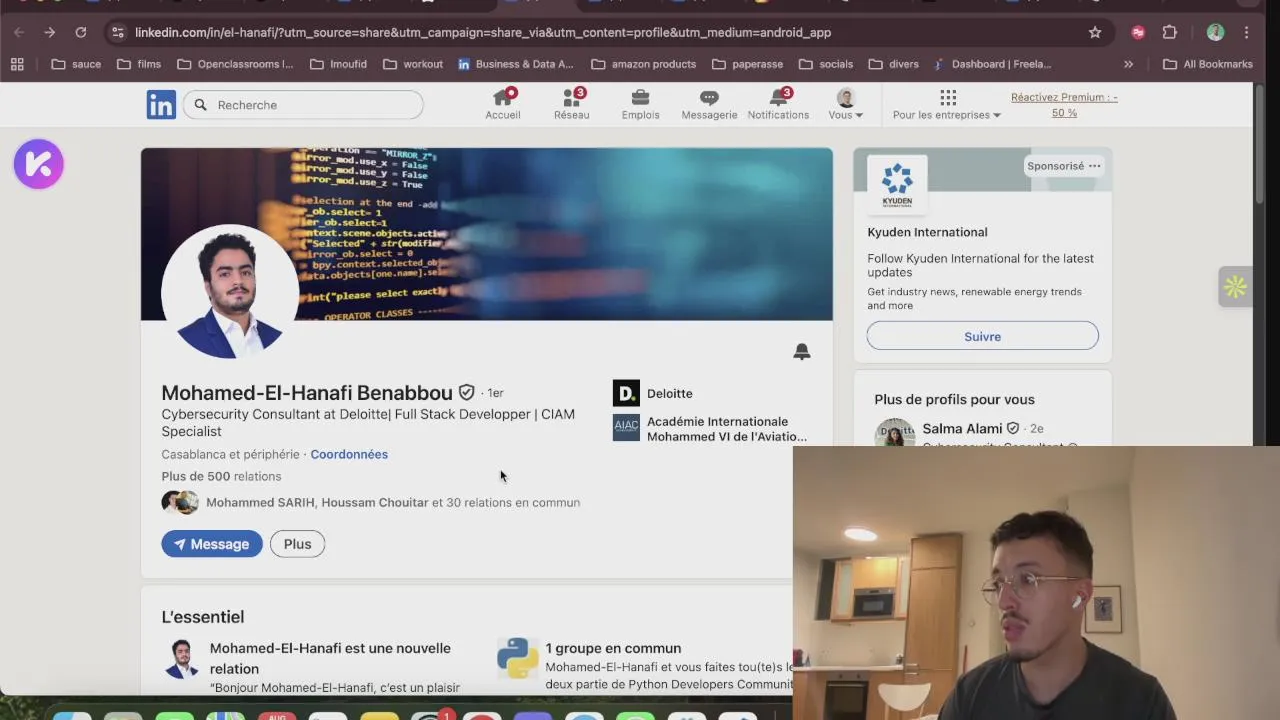Open browser extensions puzzle icon

(1169, 32)
